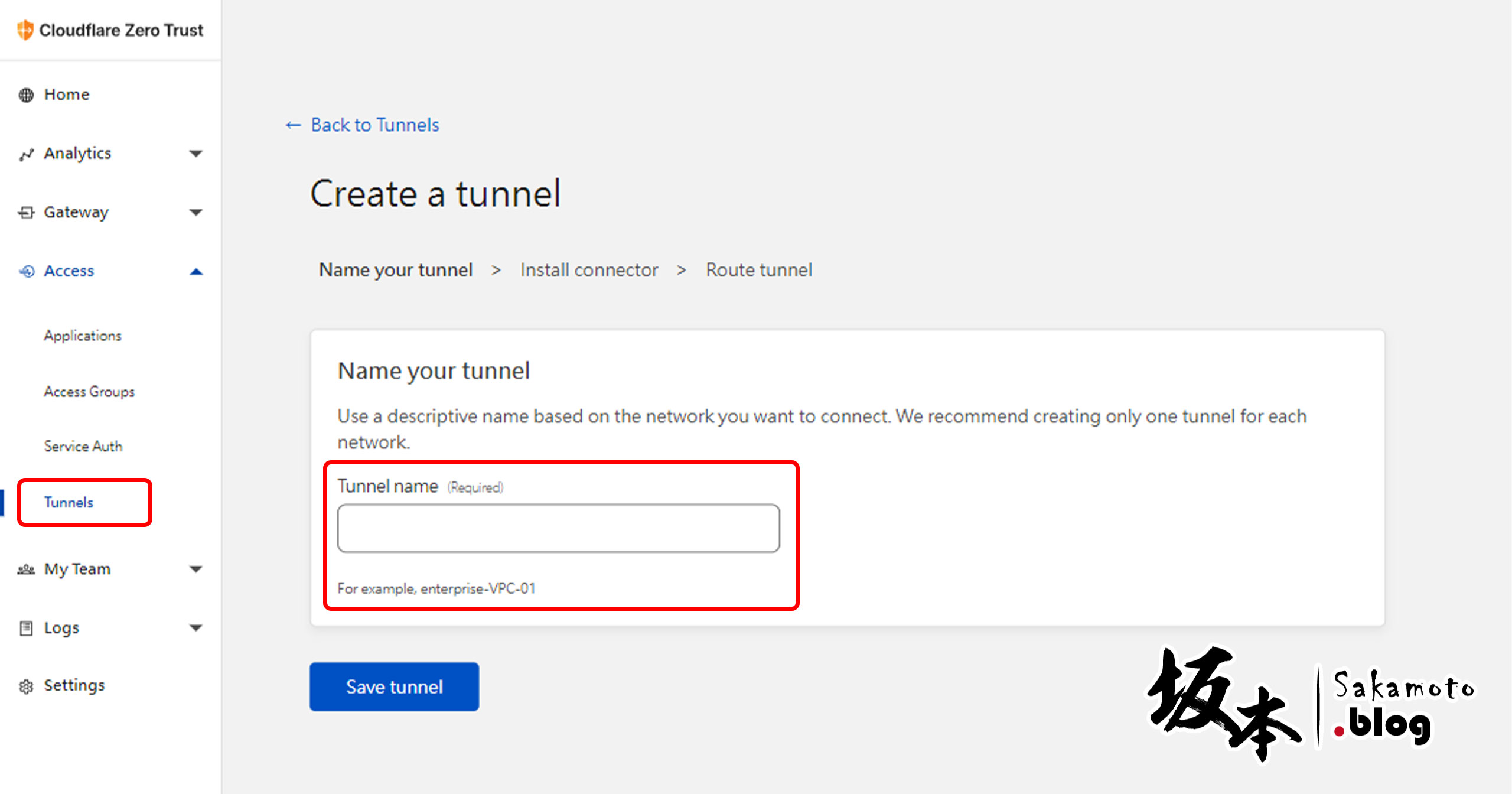Click the Logs document icon
This screenshot has height=794, width=1512.
(x=26, y=628)
